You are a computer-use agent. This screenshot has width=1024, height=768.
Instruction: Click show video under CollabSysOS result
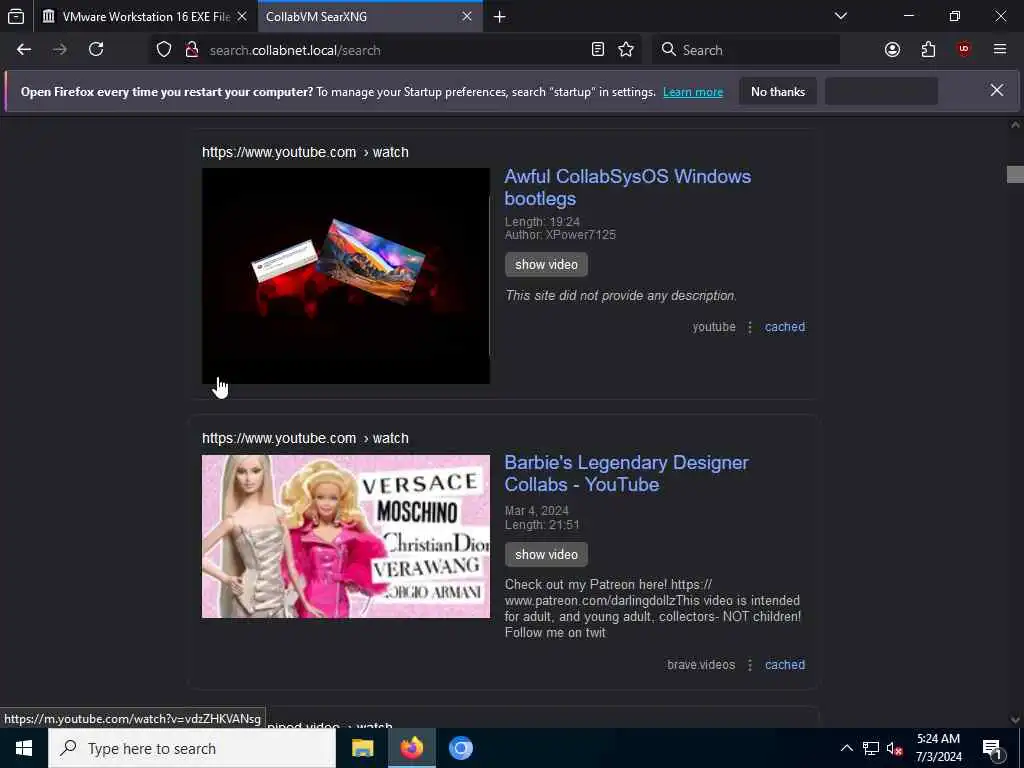point(546,264)
